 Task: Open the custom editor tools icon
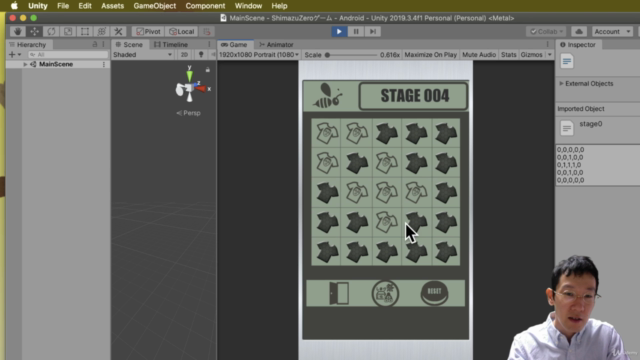point(118,31)
